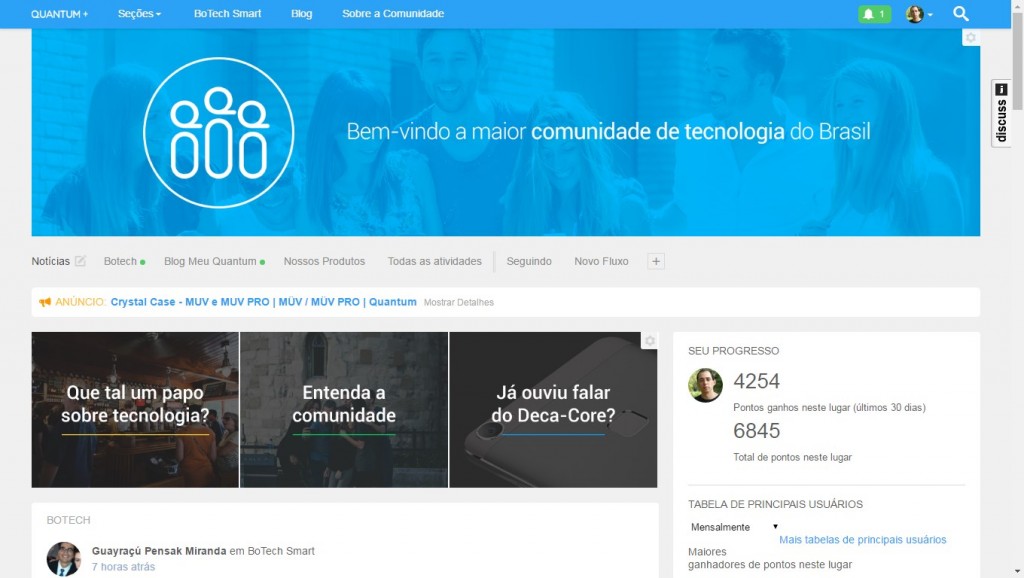Open the notifications bell badge
The height and width of the screenshot is (578, 1024).
click(874, 14)
